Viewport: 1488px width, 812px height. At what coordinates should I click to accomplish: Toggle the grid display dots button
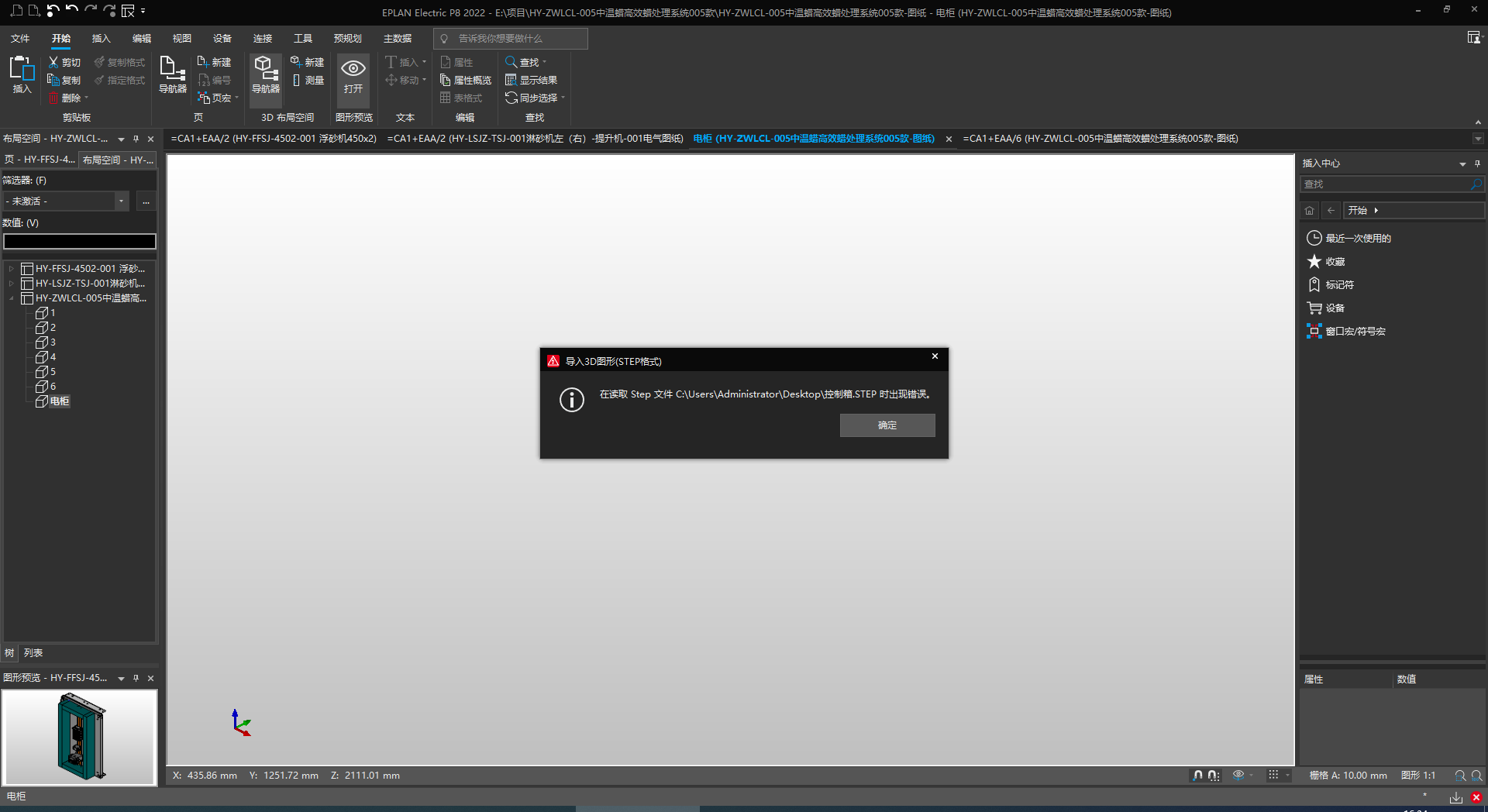1273,776
